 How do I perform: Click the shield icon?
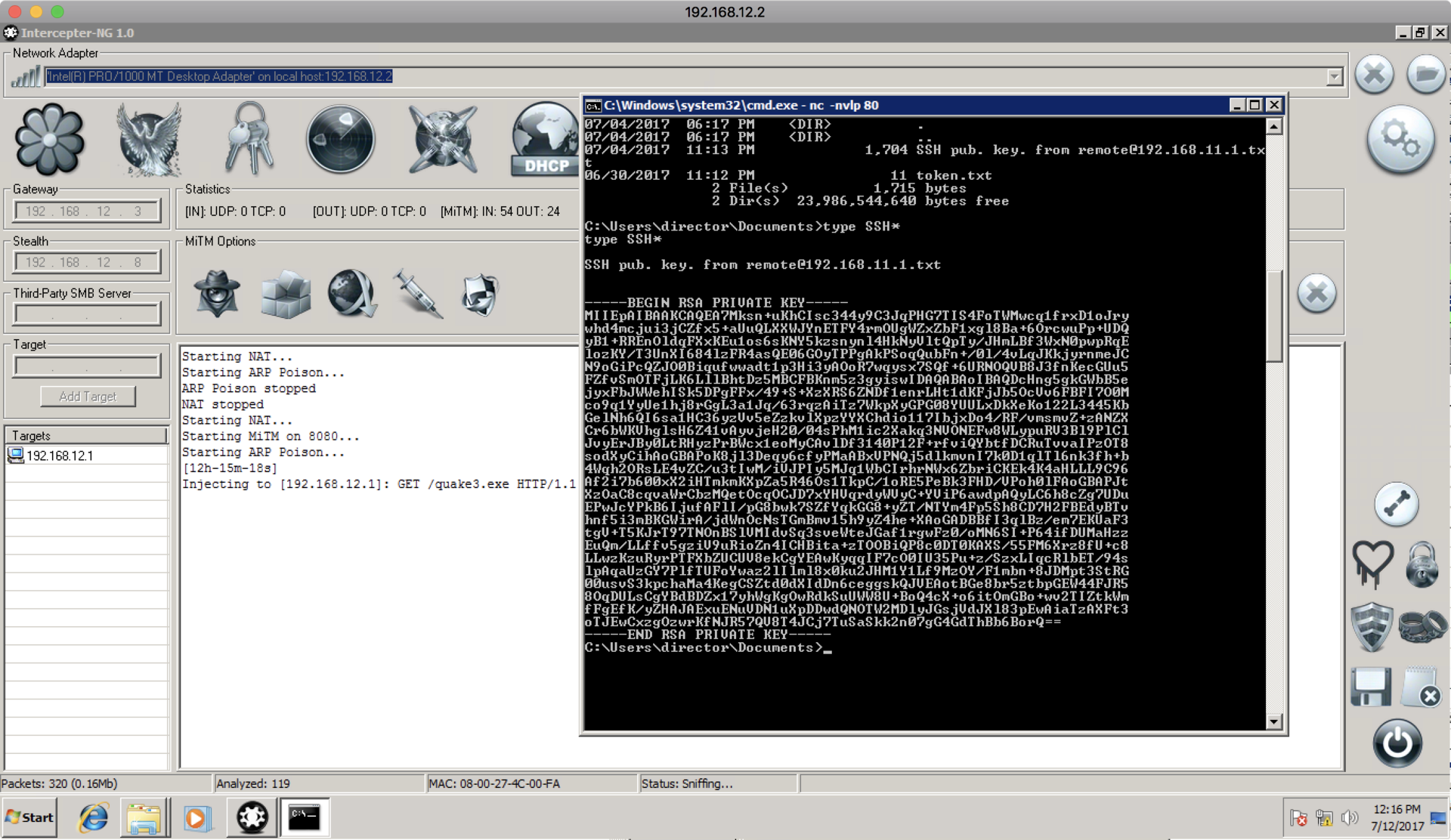[x=1372, y=626]
